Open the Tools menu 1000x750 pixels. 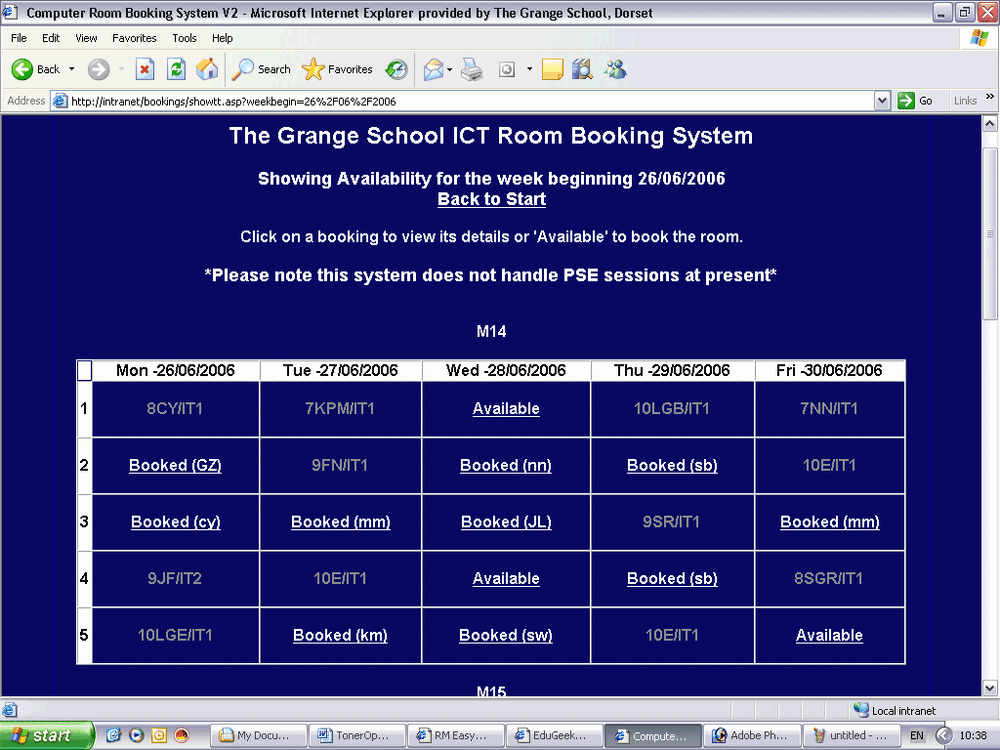(184, 38)
